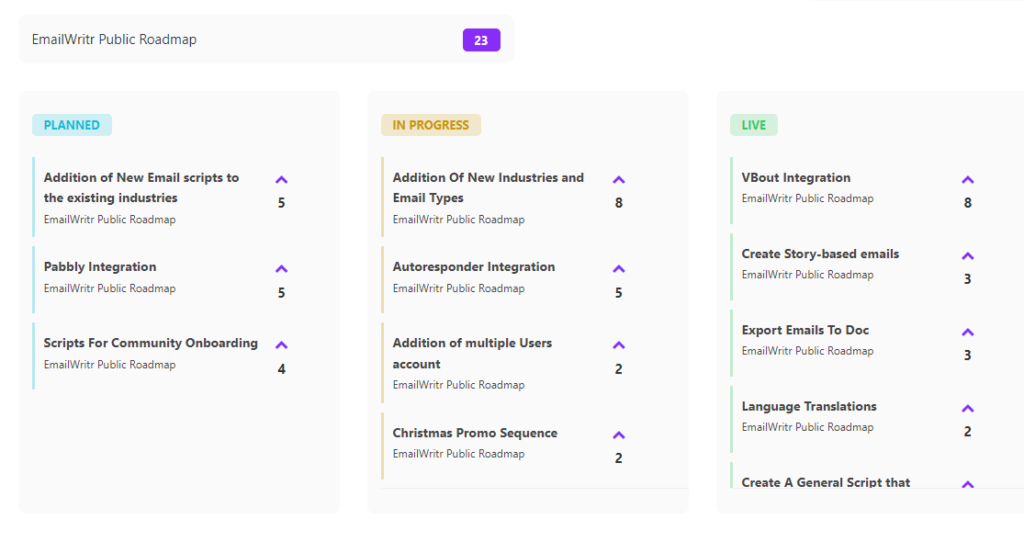The width and height of the screenshot is (1024, 542).
Task: Open the Pabbly Integration post
Action: pos(100,266)
